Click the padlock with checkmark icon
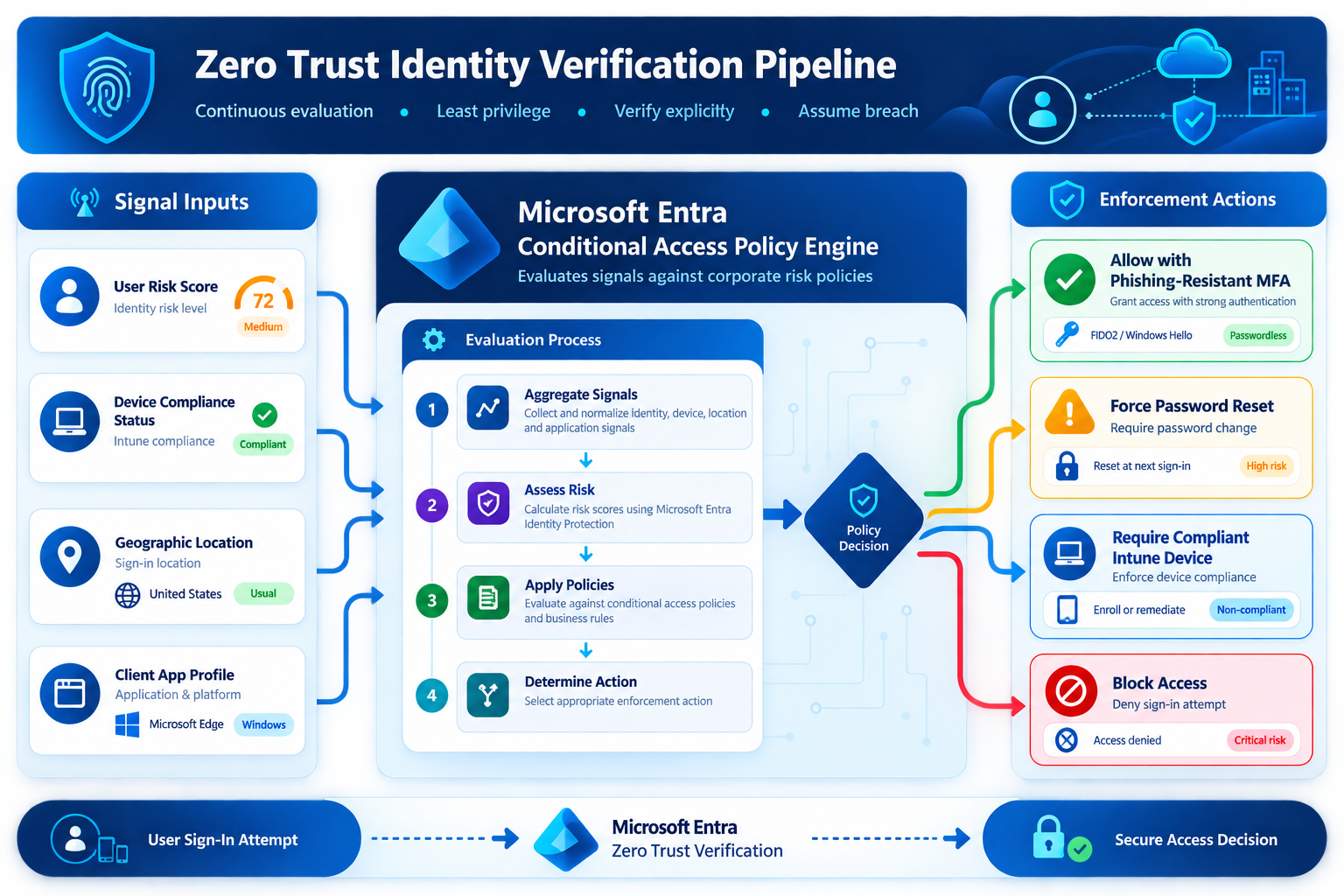Viewport: 1344px width, 896px height. point(1061,838)
